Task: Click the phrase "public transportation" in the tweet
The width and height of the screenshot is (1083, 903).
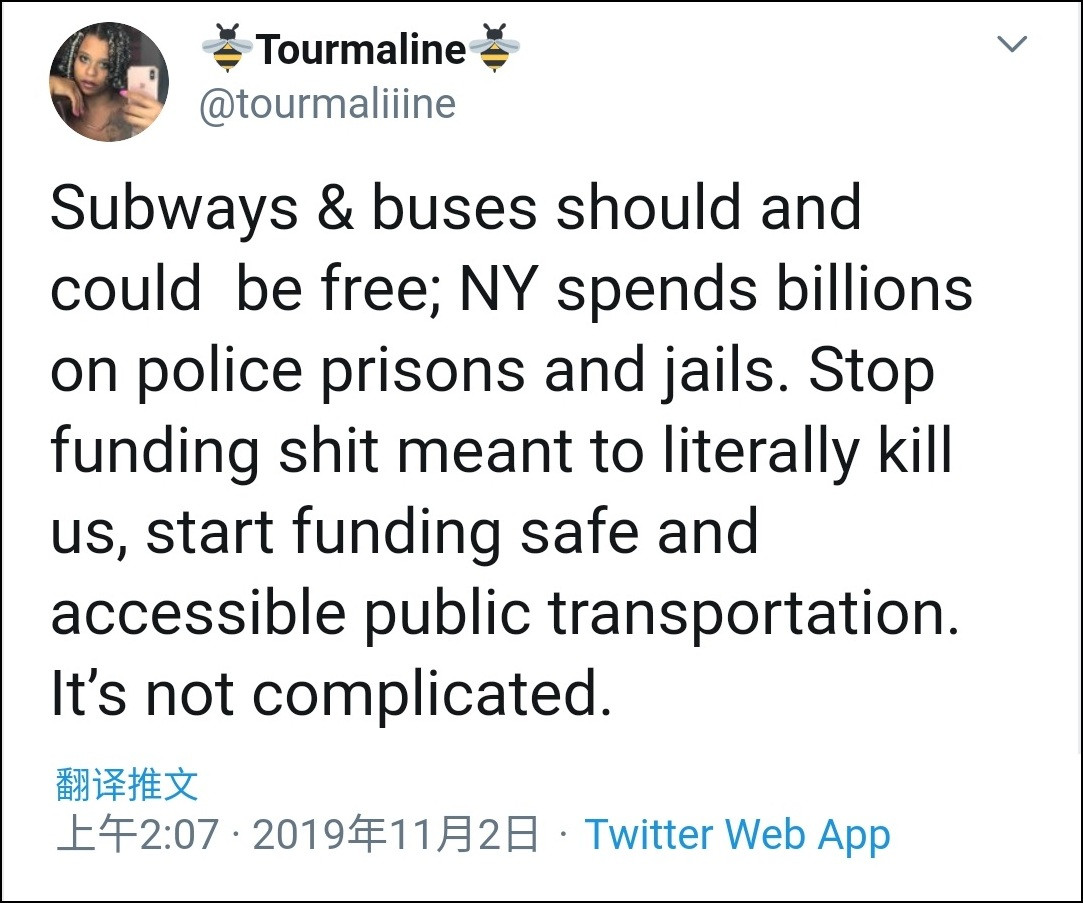Action: point(654,613)
